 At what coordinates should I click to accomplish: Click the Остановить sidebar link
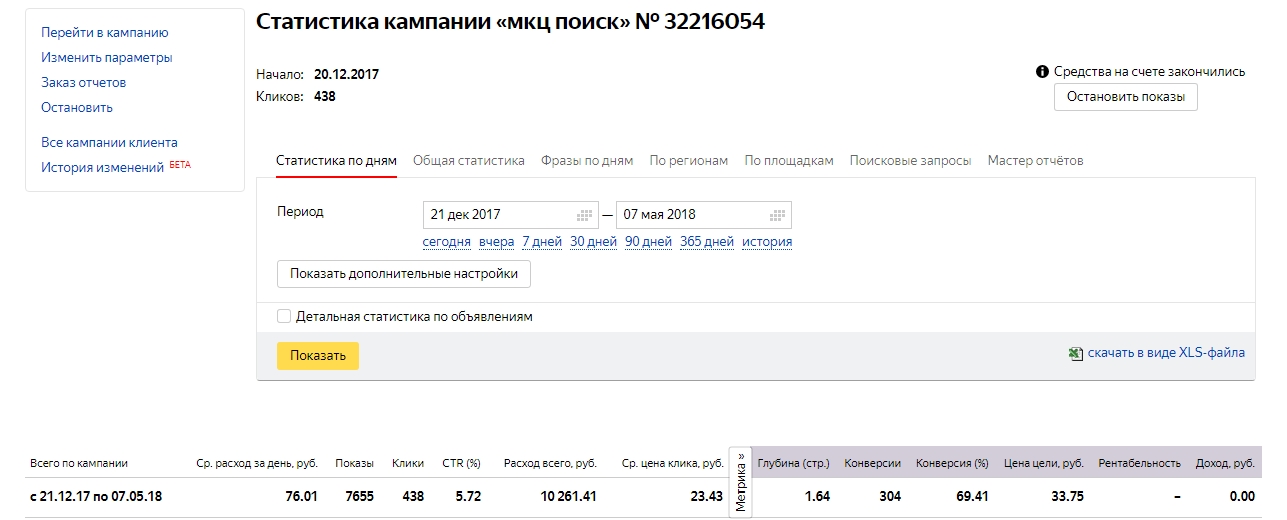(77, 108)
